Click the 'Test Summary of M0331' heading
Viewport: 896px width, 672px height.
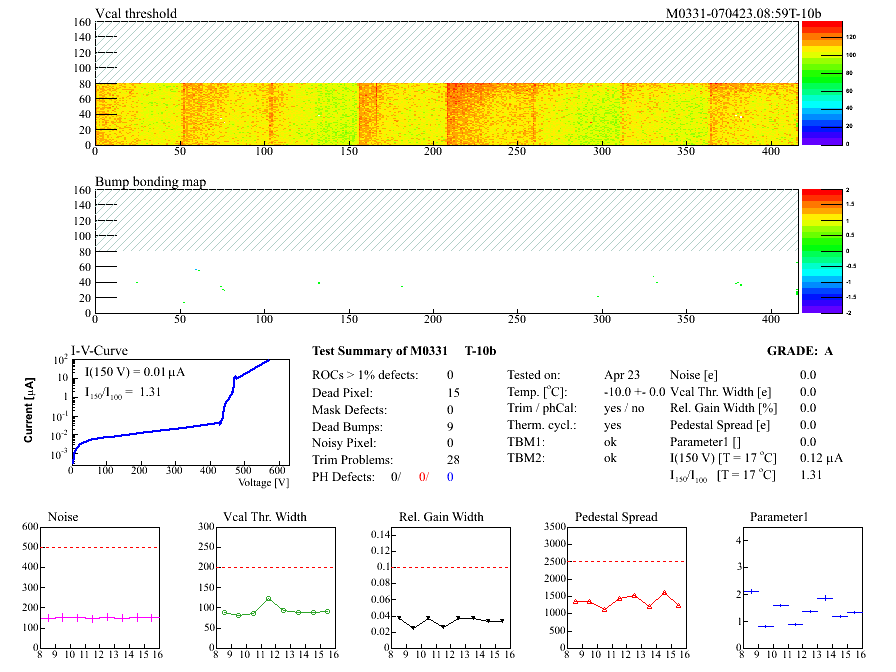click(x=374, y=351)
